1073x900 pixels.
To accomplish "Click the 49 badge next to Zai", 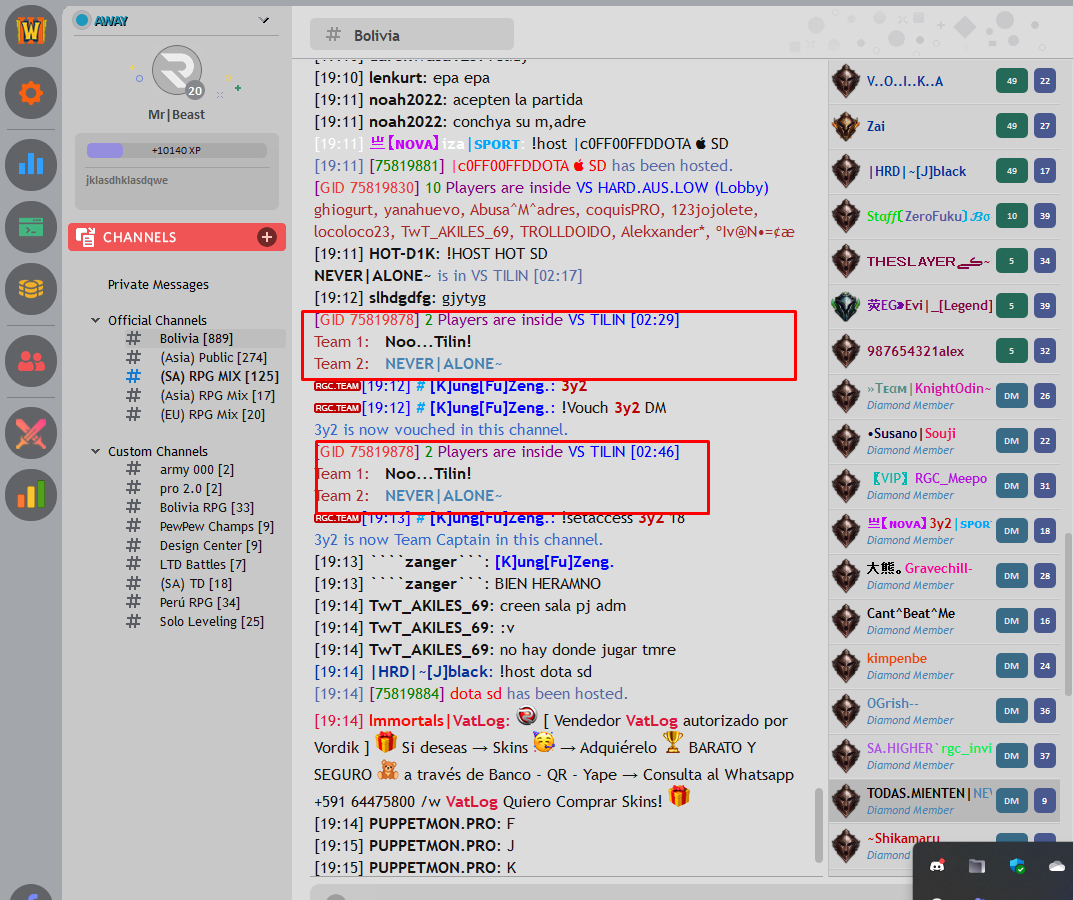I will (1011, 126).
